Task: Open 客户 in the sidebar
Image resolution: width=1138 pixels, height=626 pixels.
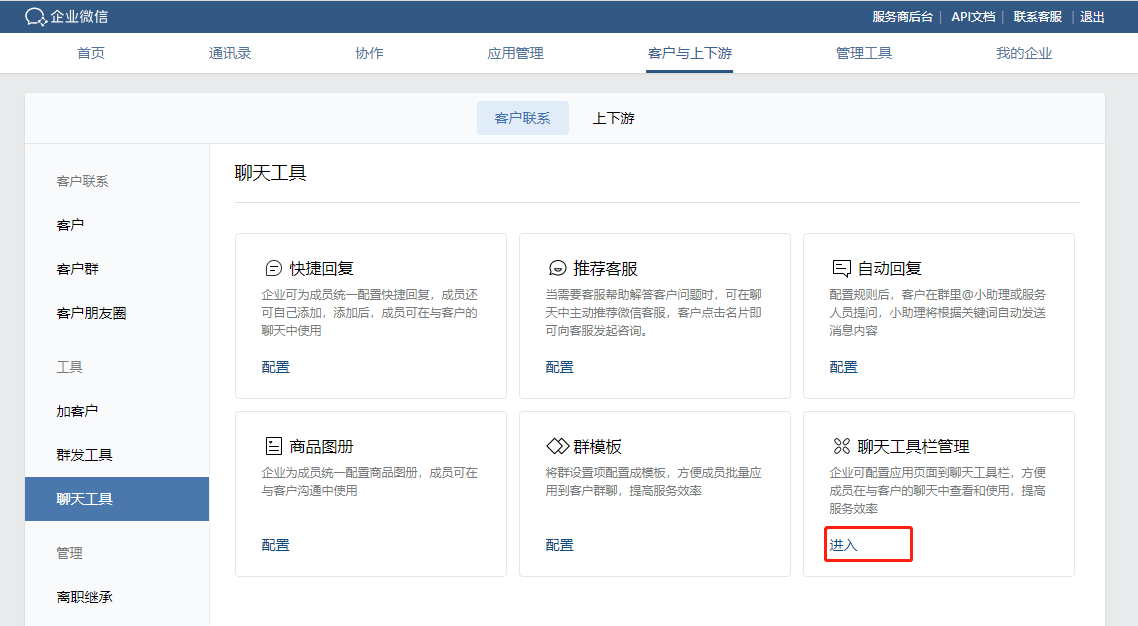Action: coord(70,225)
